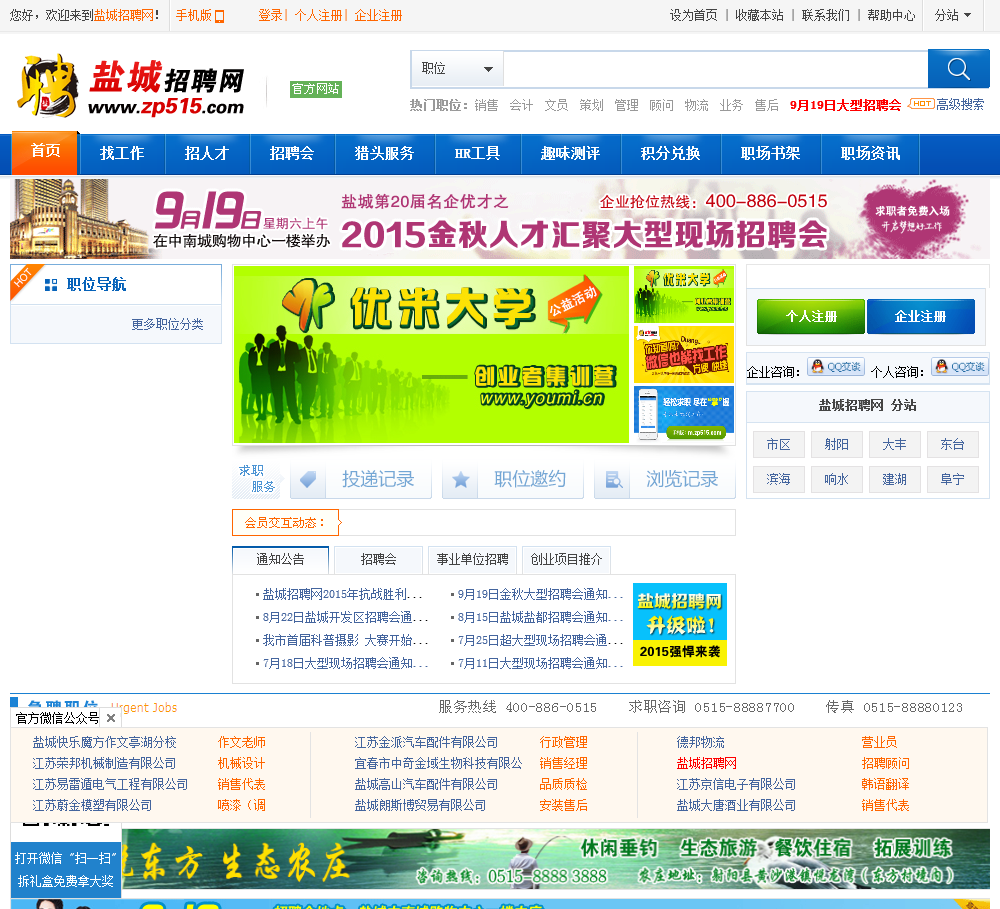This screenshot has height=909, width=1000.
Task: Open the 职位 search type dropdown
Action: click(457, 69)
